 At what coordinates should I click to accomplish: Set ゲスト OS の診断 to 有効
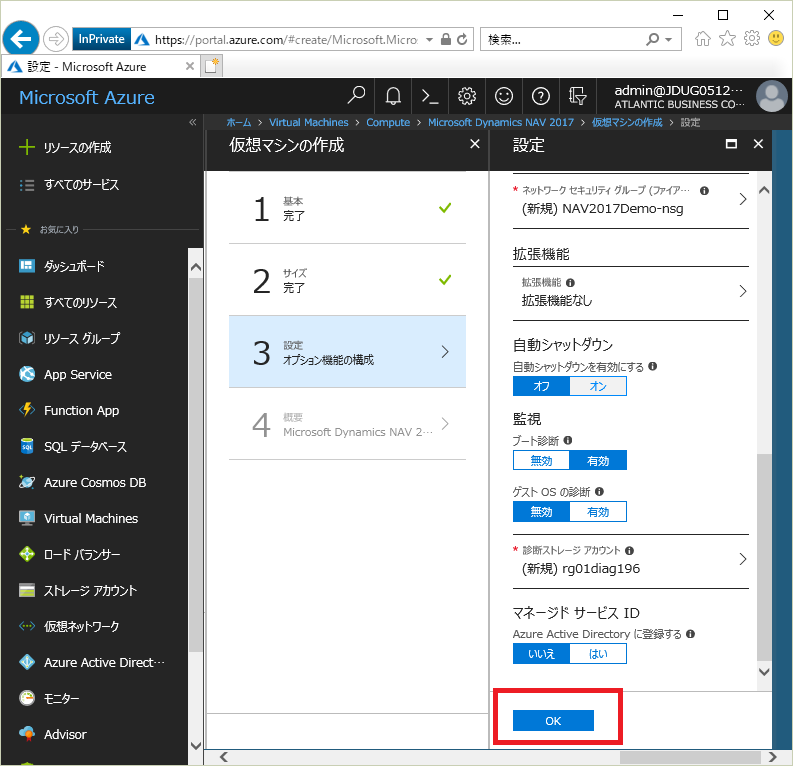pos(598,512)
